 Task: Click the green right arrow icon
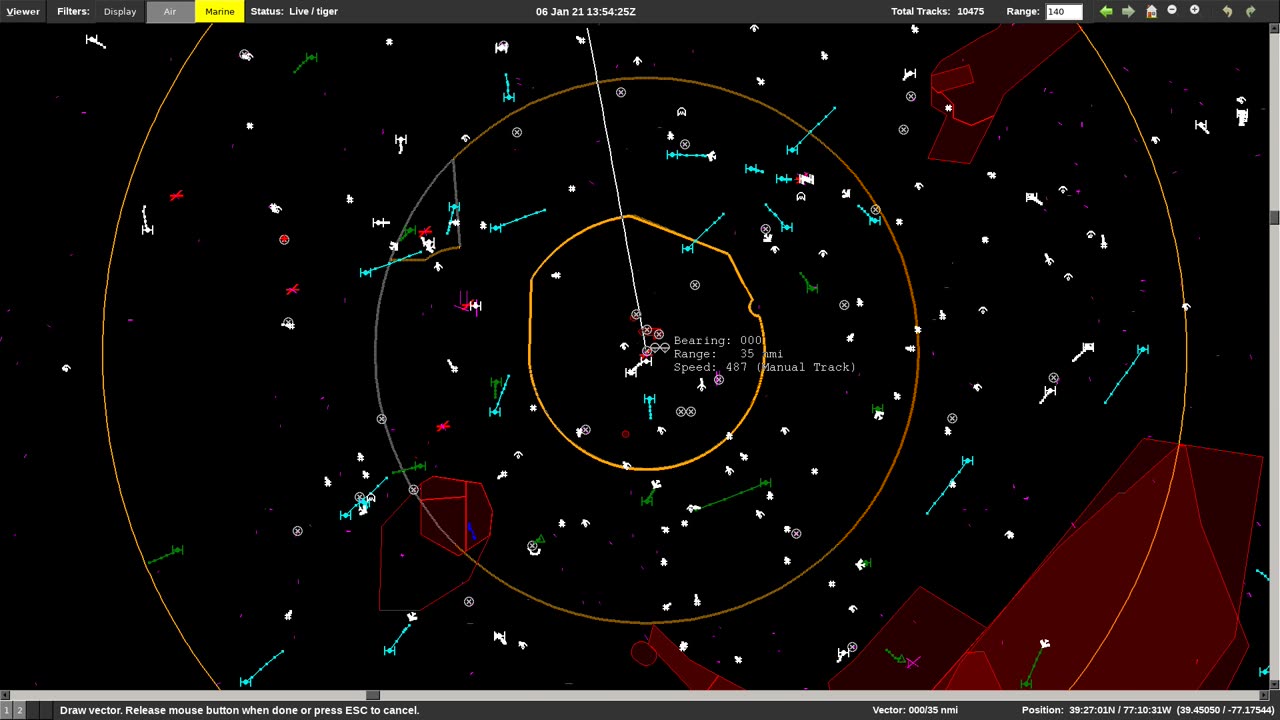point(1128,11)
